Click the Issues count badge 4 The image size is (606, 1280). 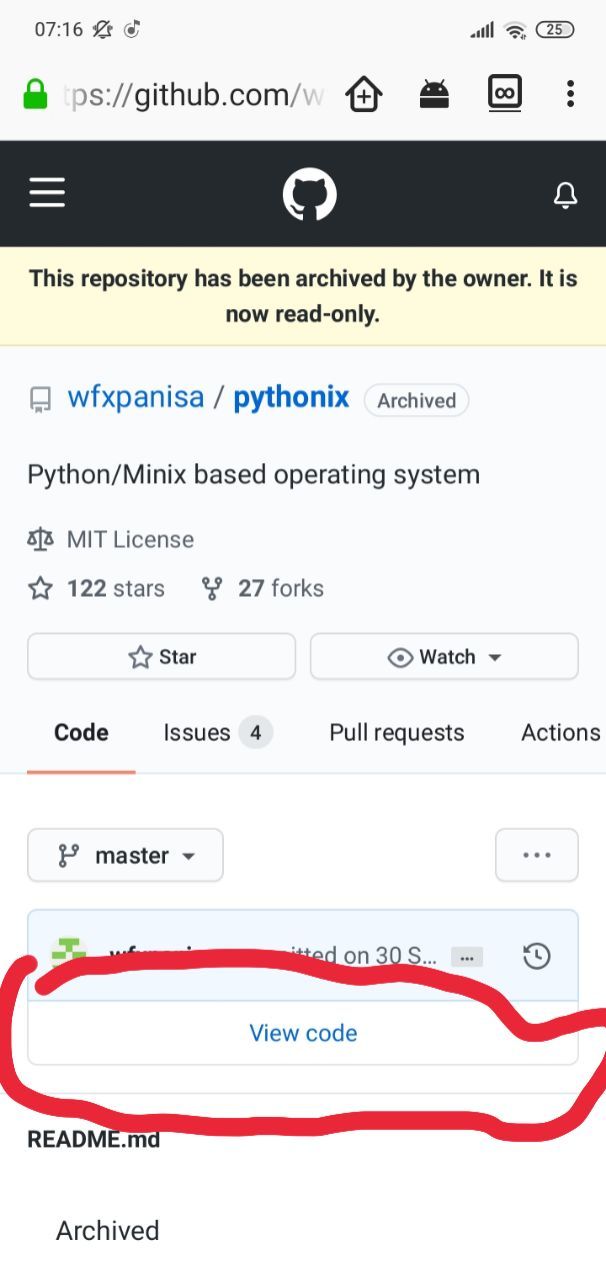[x=255, y=733]
